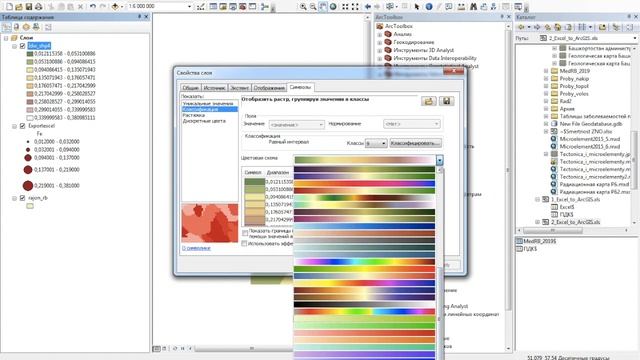Open the map scale dropdown
640x360 pixels.
coord(189,7)
